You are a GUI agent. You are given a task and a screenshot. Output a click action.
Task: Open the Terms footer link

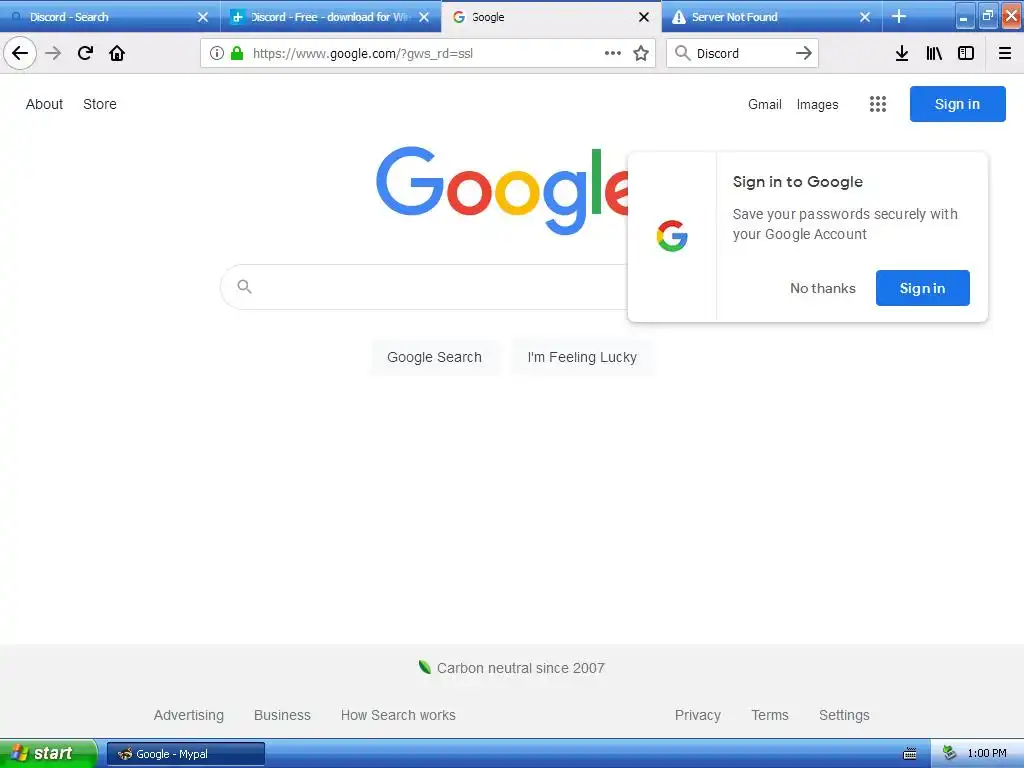(770, 715)
